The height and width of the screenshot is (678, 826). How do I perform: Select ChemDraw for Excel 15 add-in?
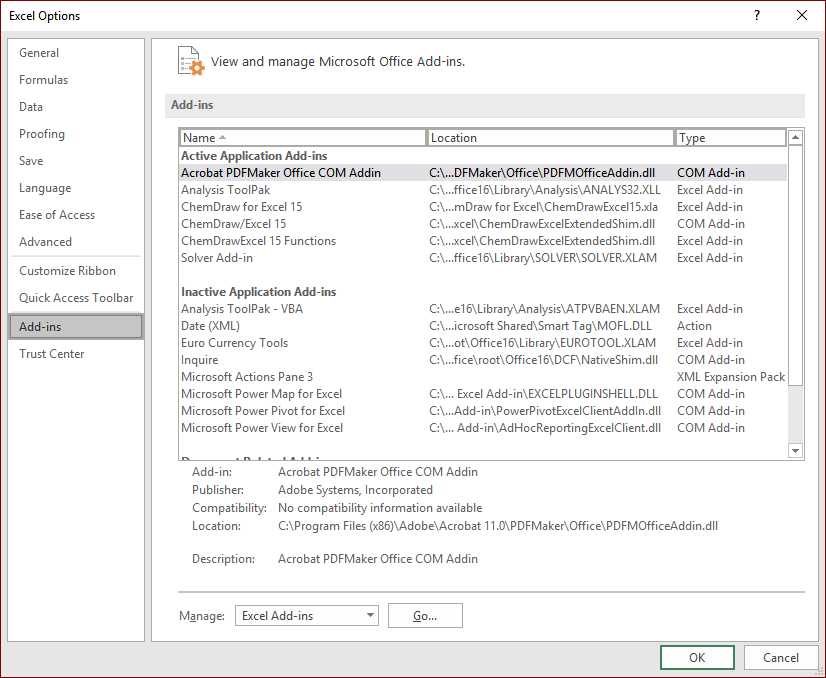483,207
